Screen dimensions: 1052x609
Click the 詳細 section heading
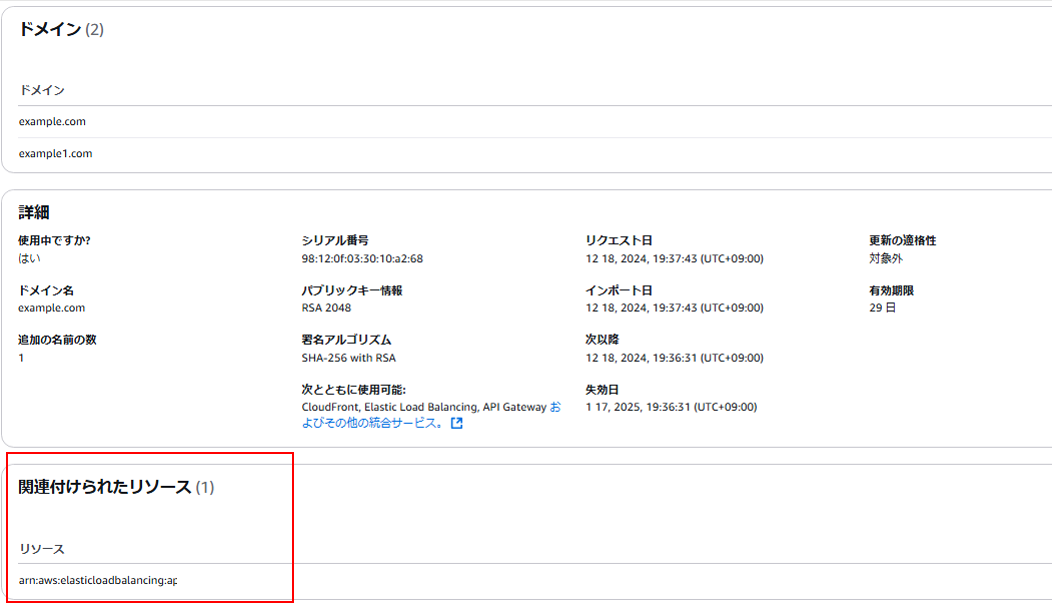(34, 213)
